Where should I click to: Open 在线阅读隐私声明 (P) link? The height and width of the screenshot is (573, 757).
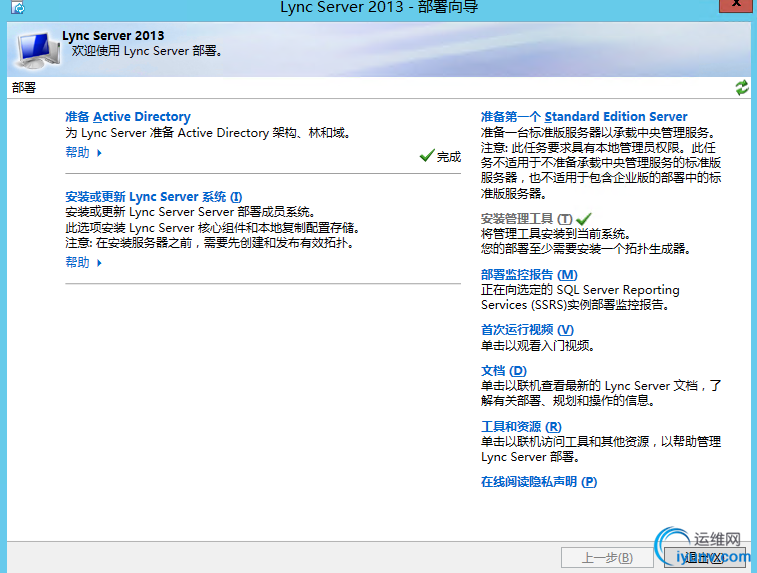coord(539,482)
